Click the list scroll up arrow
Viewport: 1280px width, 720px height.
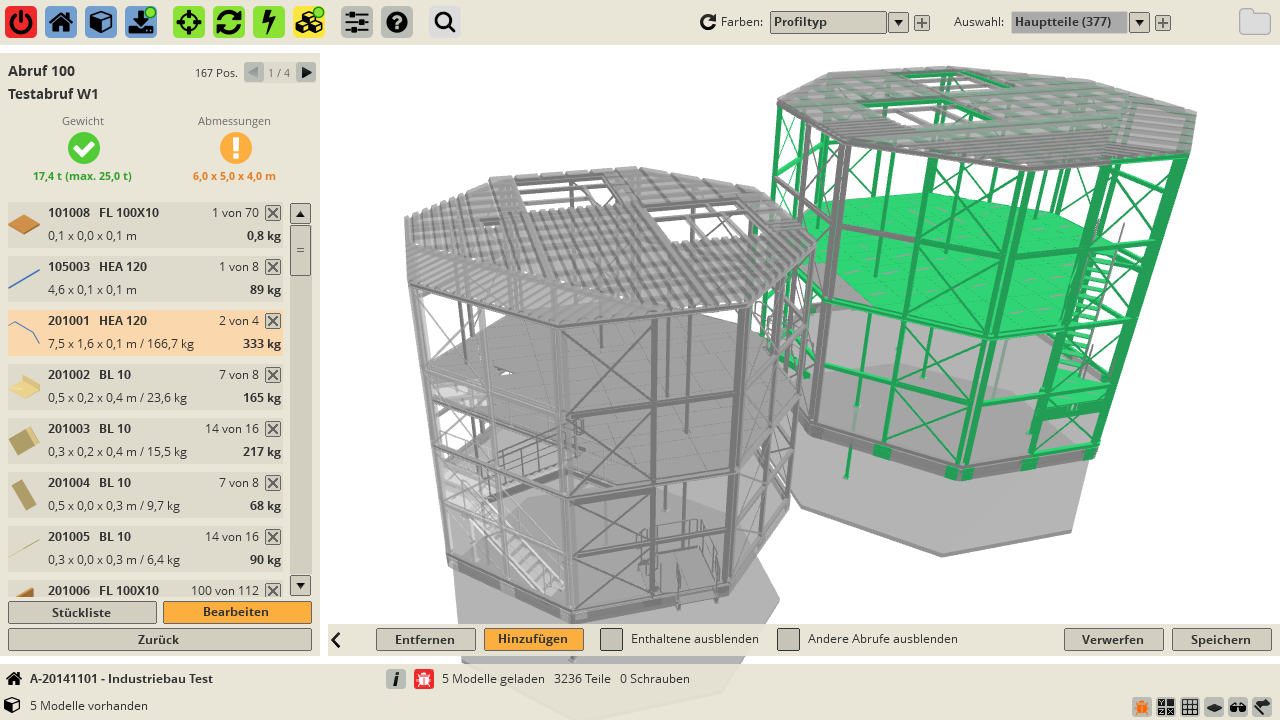click(x=300, y=214)
